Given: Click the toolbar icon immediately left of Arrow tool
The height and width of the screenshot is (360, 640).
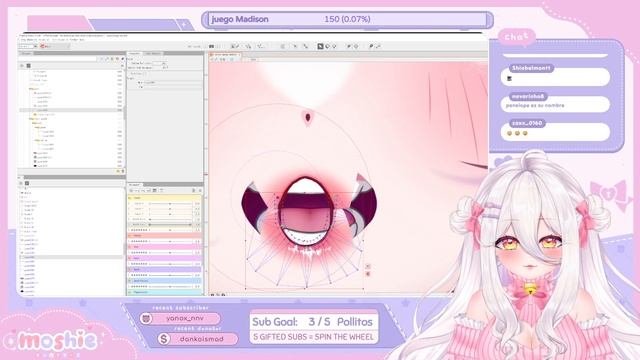Looking at the screenshot, I should click(x=306, y=47).
